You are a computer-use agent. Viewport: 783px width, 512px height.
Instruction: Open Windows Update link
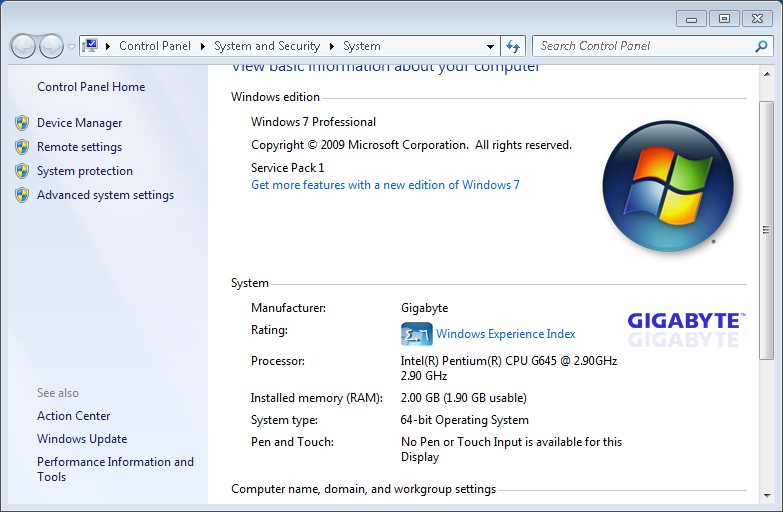82,439
